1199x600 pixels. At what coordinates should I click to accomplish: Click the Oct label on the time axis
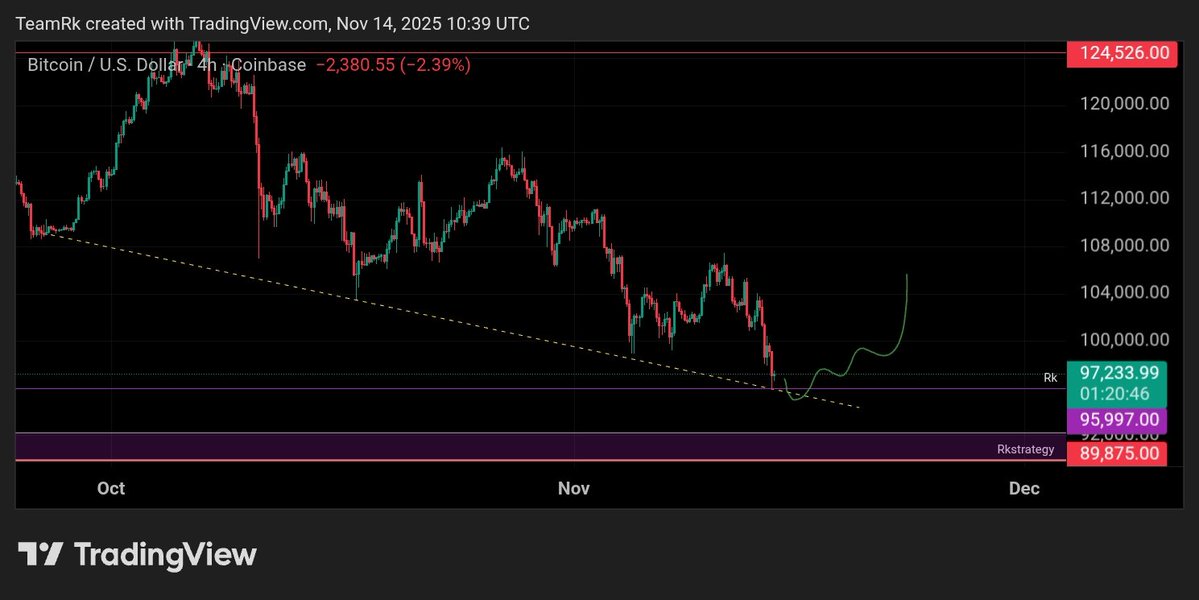coord(110,488)
